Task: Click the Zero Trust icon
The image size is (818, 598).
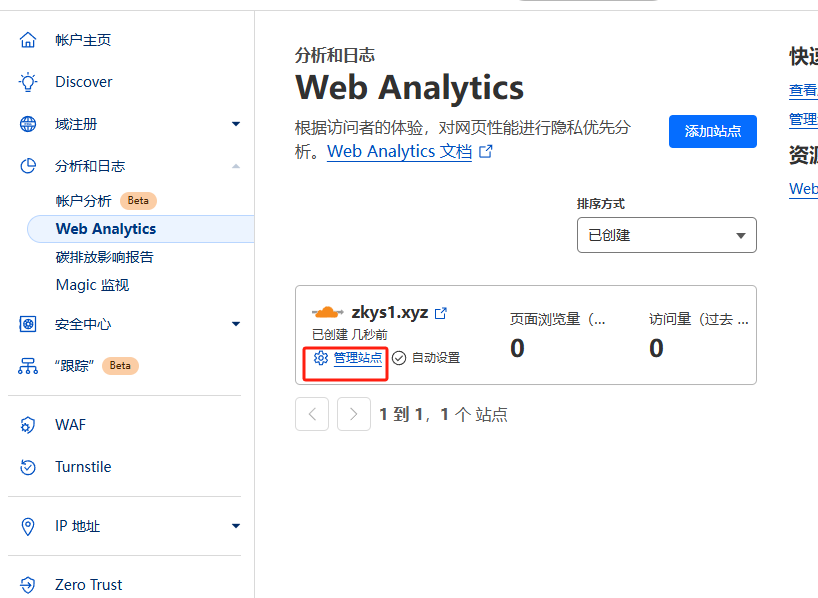Action: (x=28, y=585)
